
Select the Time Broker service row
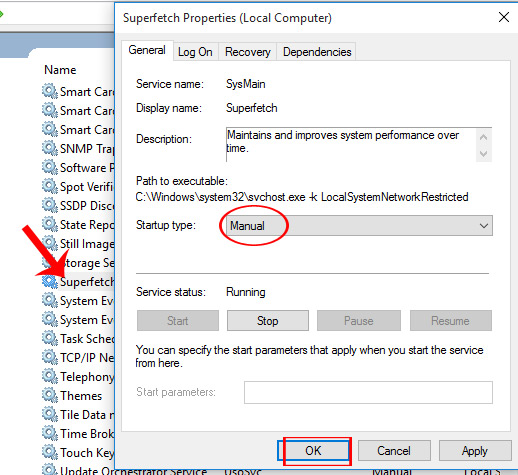(87, 434)
